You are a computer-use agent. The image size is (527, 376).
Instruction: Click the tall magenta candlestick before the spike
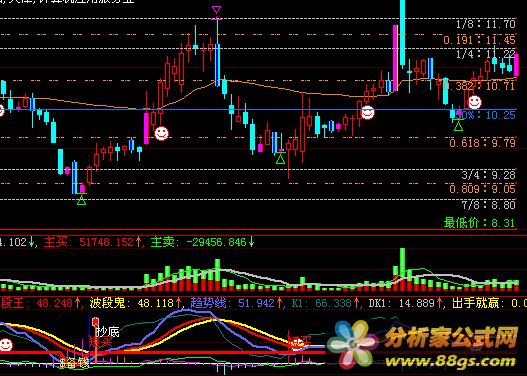[x=395, y=57]
